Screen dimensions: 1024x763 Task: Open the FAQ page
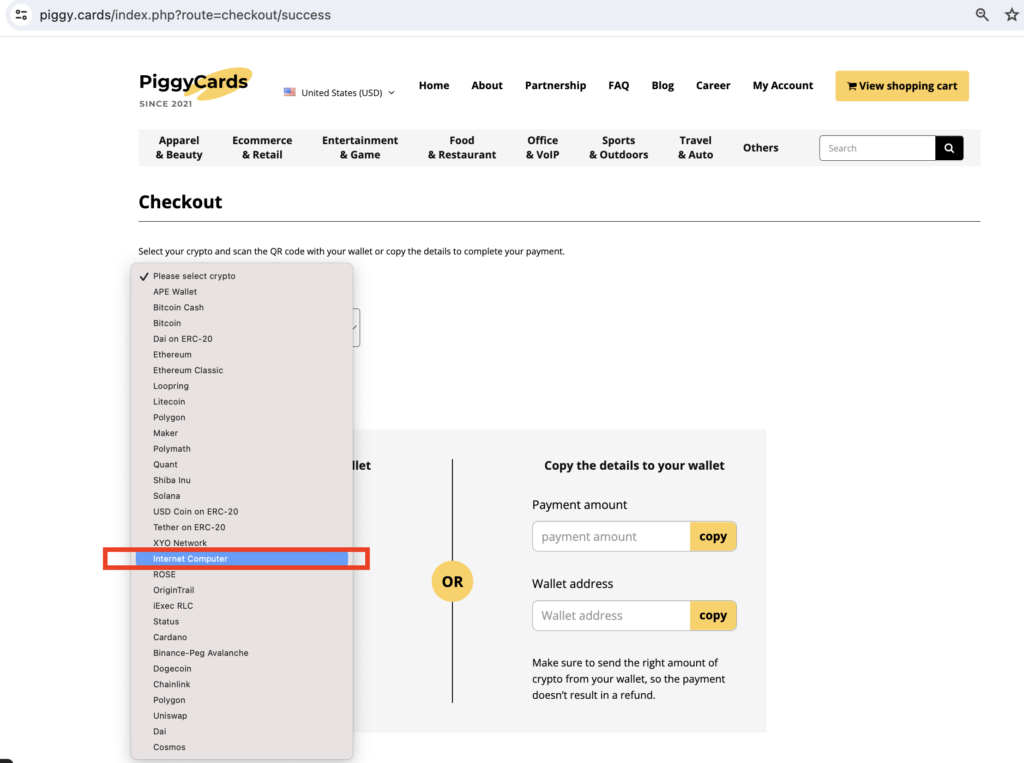click(618, 86)
